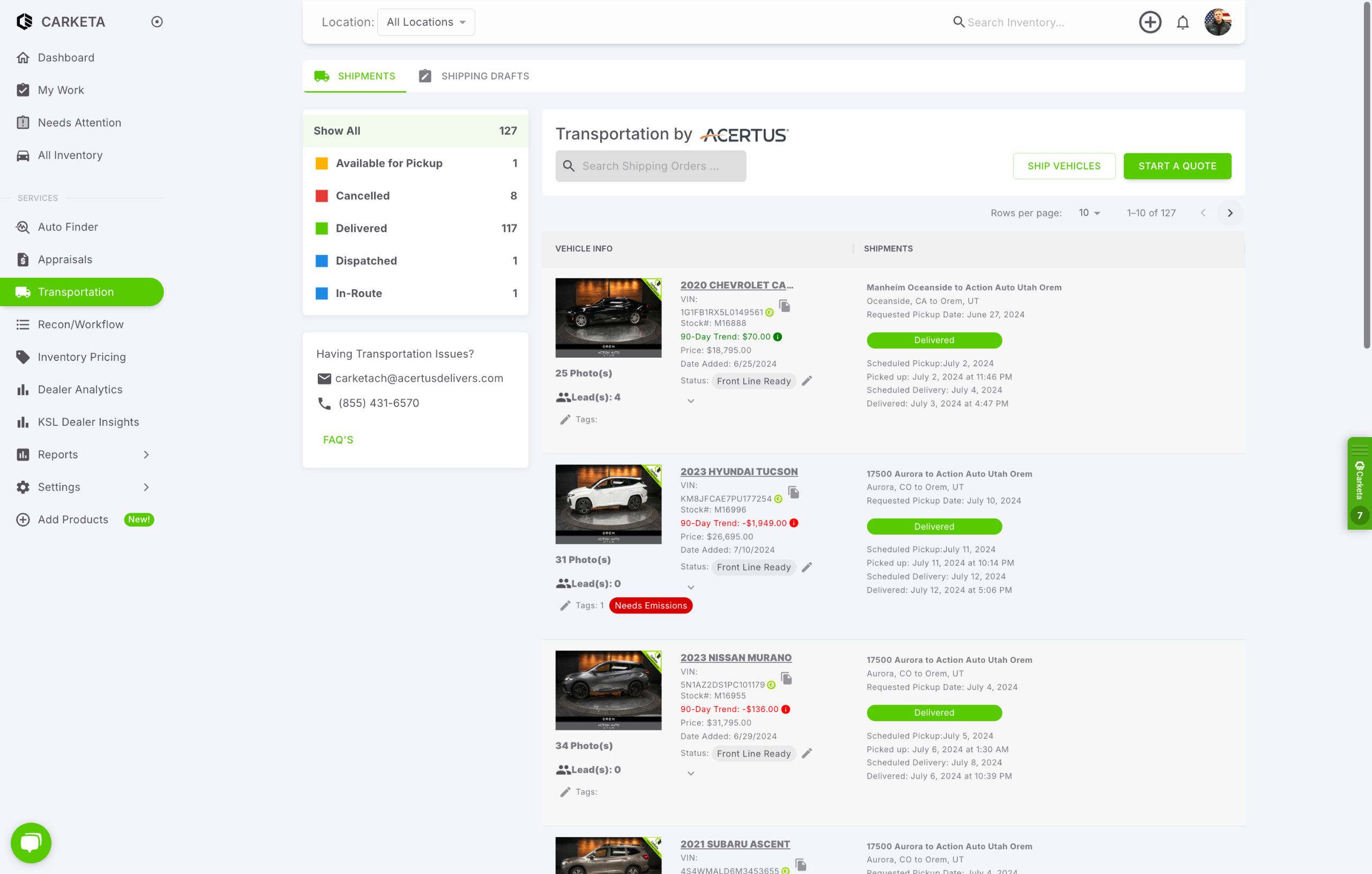Click the Start a Quote button
The height and width of the screenshot is (874, 1372).
tap(1176, 166)
